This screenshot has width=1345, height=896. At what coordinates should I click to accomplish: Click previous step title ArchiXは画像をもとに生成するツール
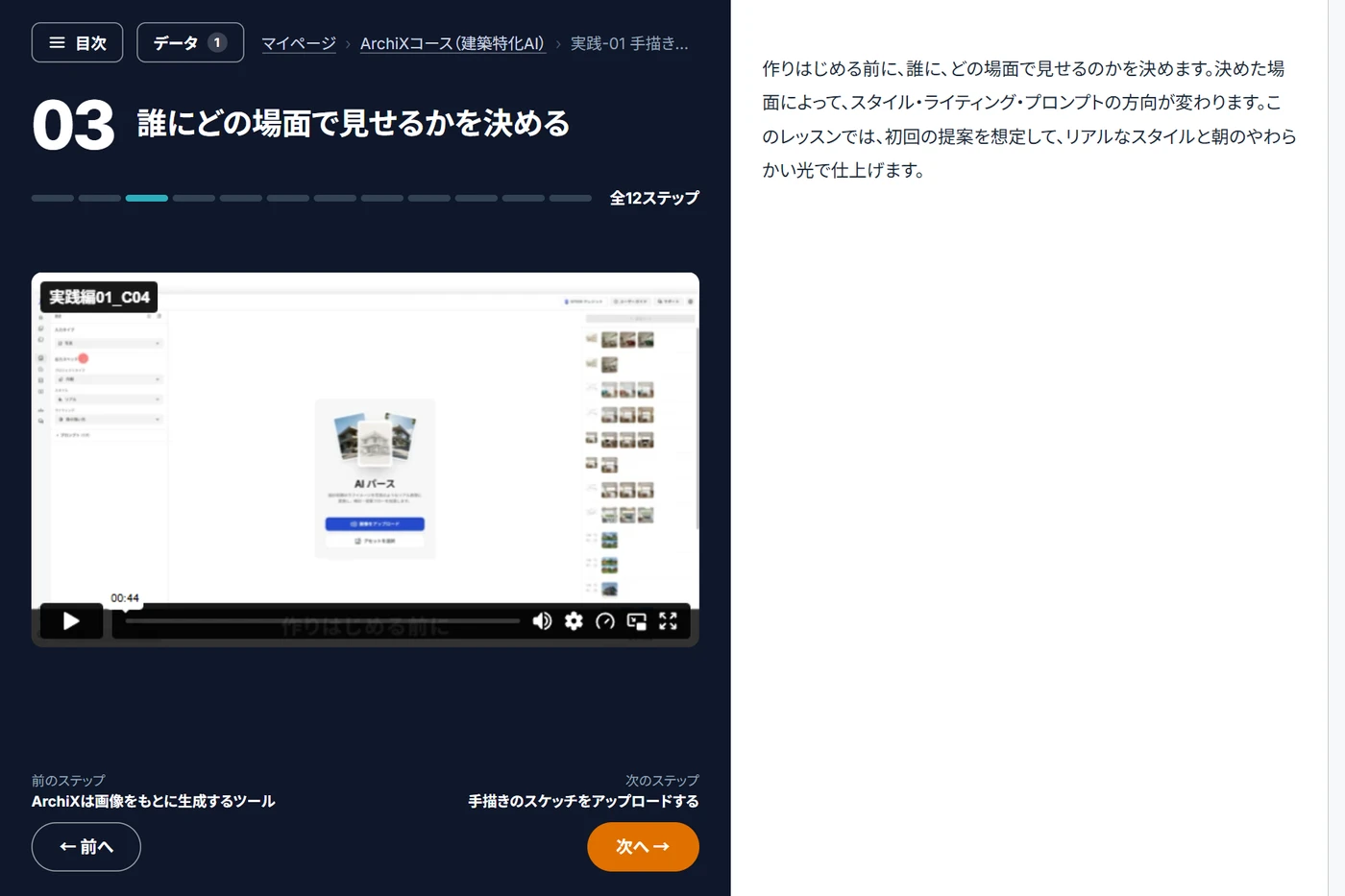point(154,801)
